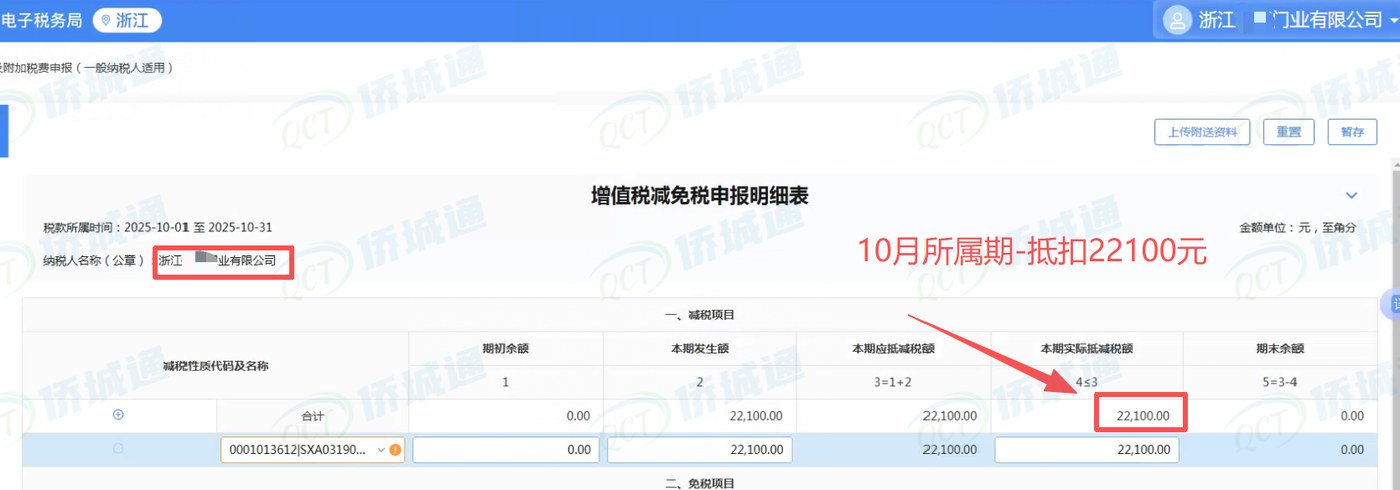
Task: Click the 金额单位：元，至角分 note
Action: [x=1298, y=228]
